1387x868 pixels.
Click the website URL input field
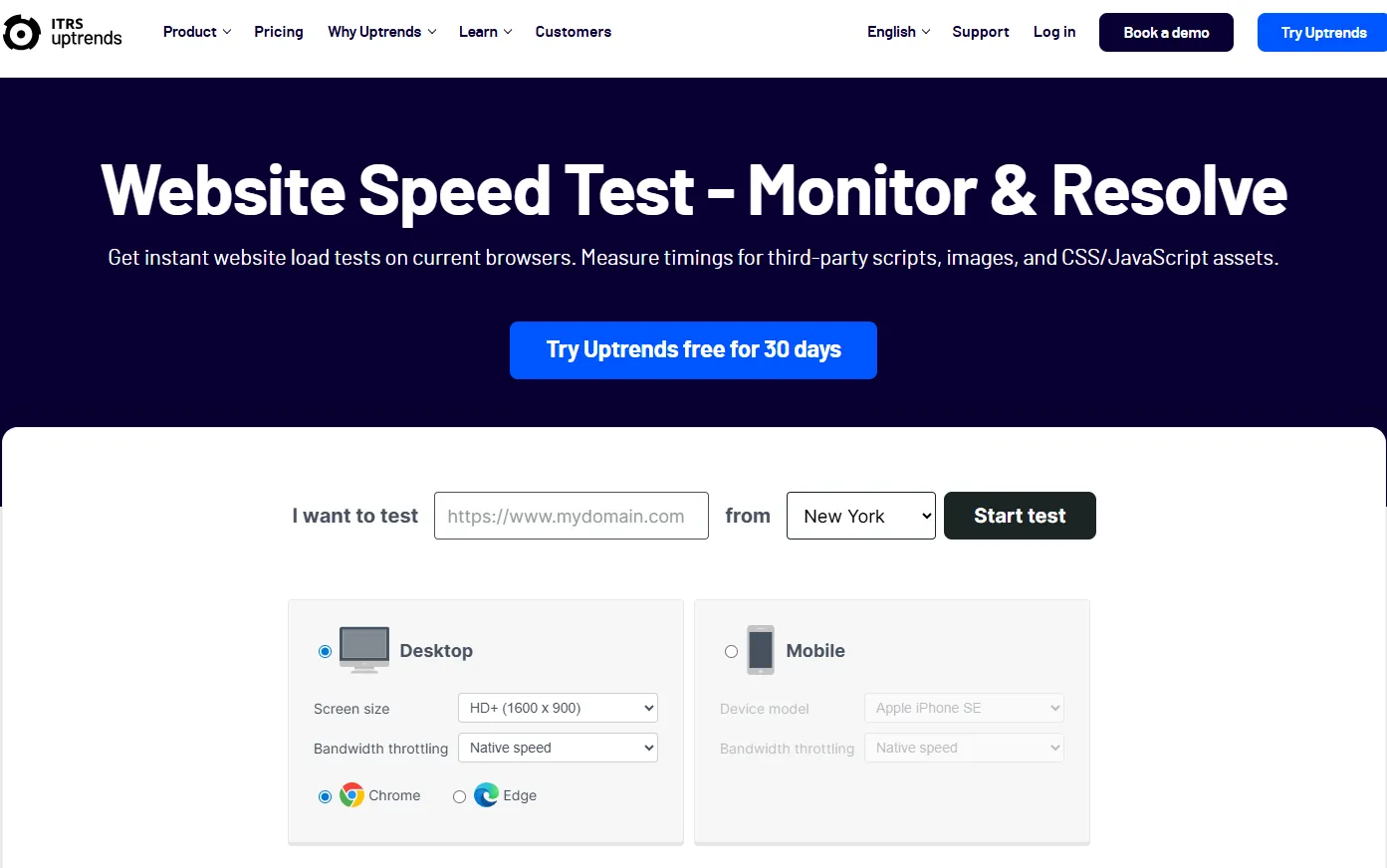(571, 516)
